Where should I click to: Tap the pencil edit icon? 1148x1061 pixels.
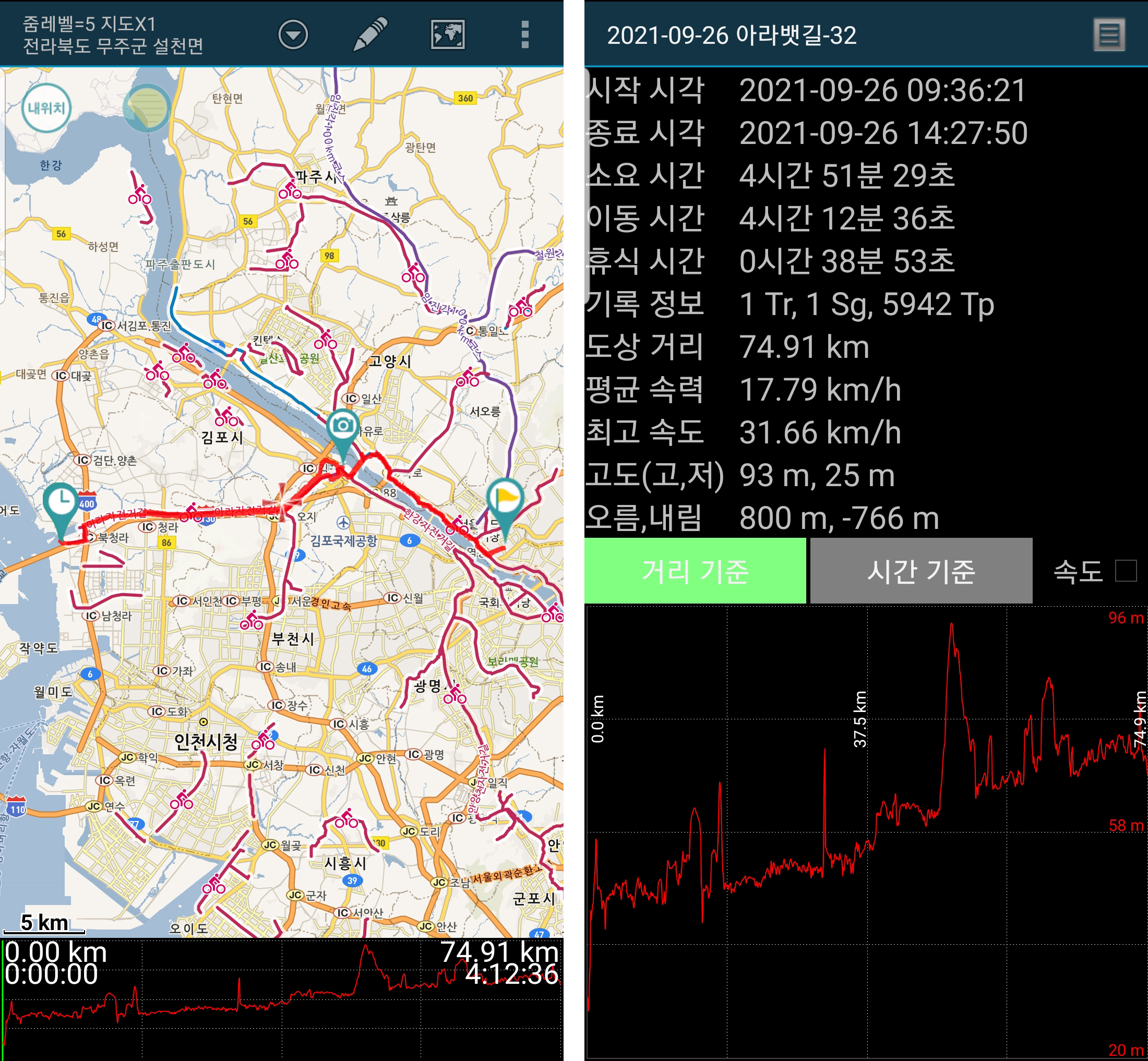[x=370, y=34]
